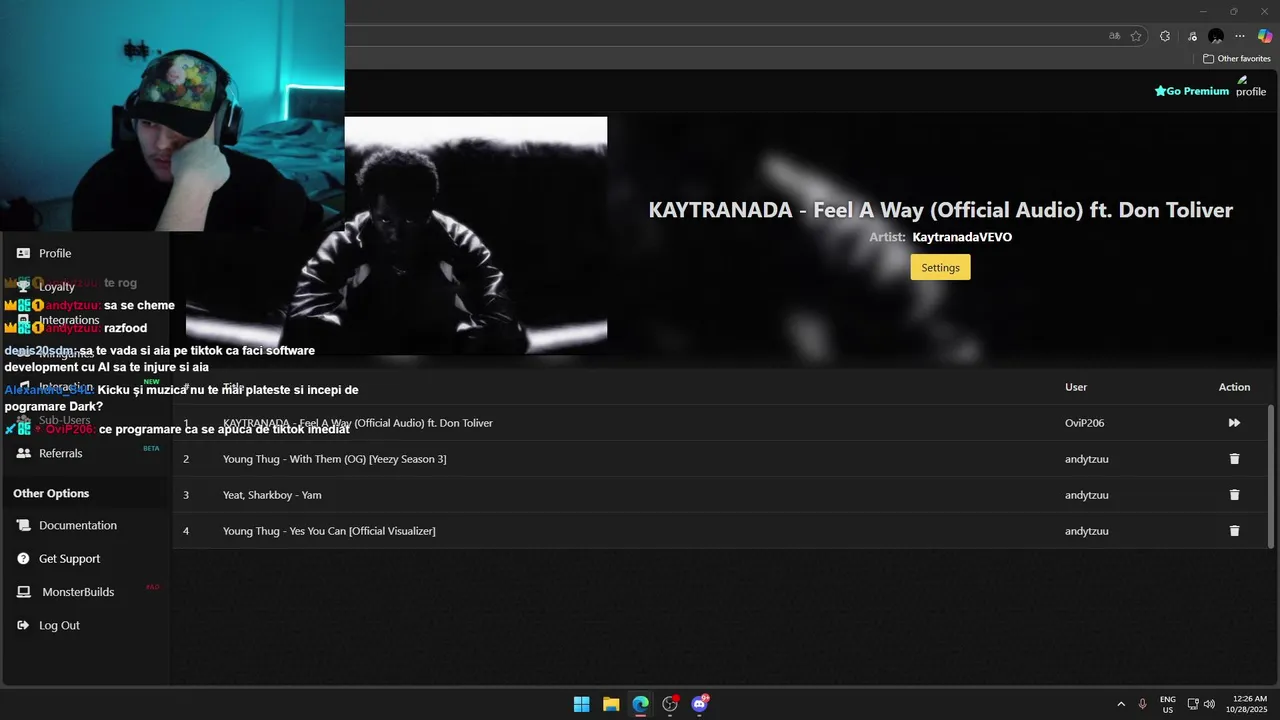
Task: Click the Log Out arrow icon
Action: (x=24, y=625)
